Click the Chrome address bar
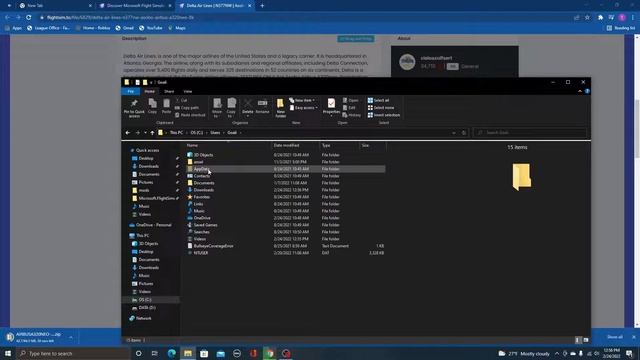 click(x=306, y=18)
